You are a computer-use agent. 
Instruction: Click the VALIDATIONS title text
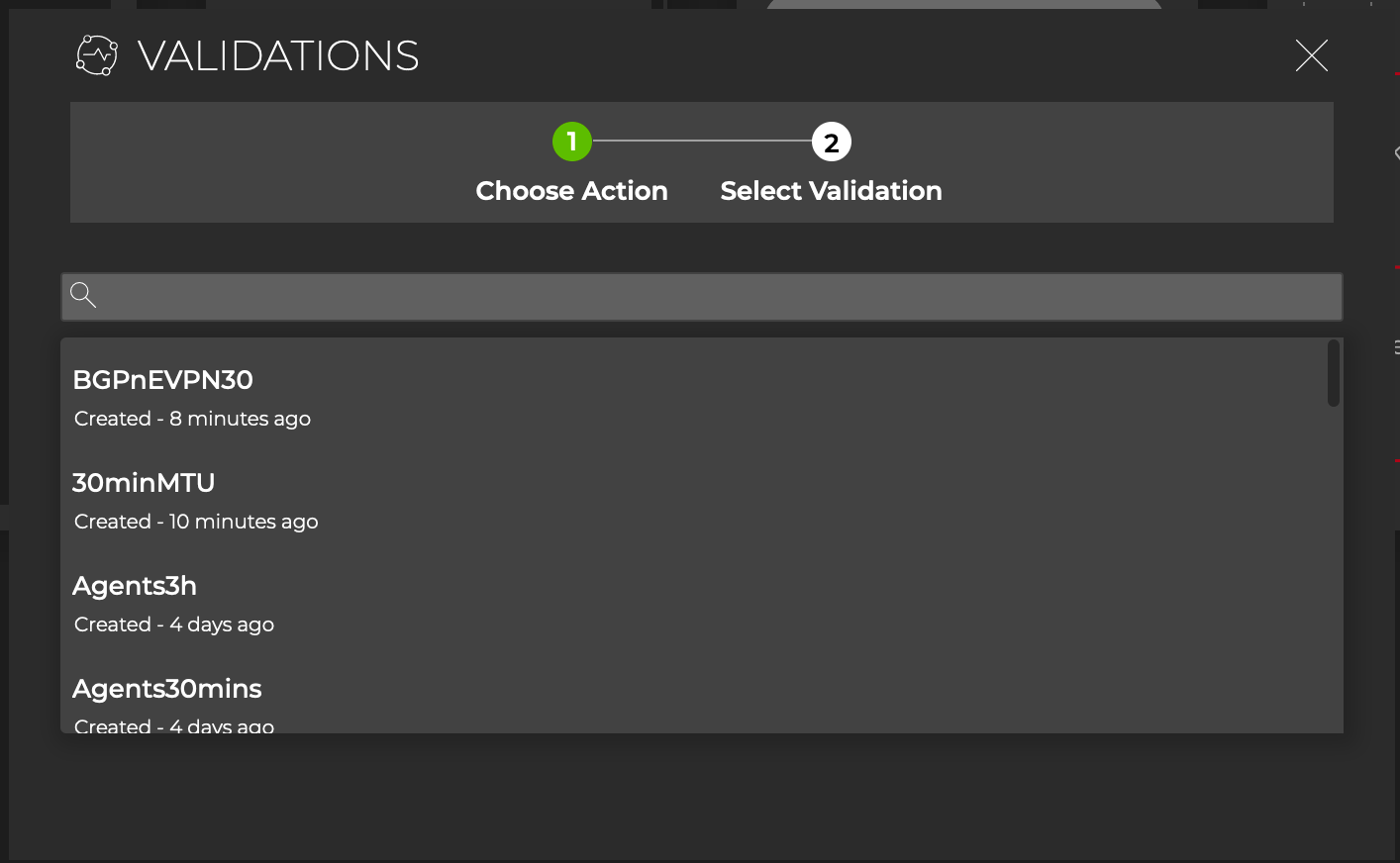point(278,56)
